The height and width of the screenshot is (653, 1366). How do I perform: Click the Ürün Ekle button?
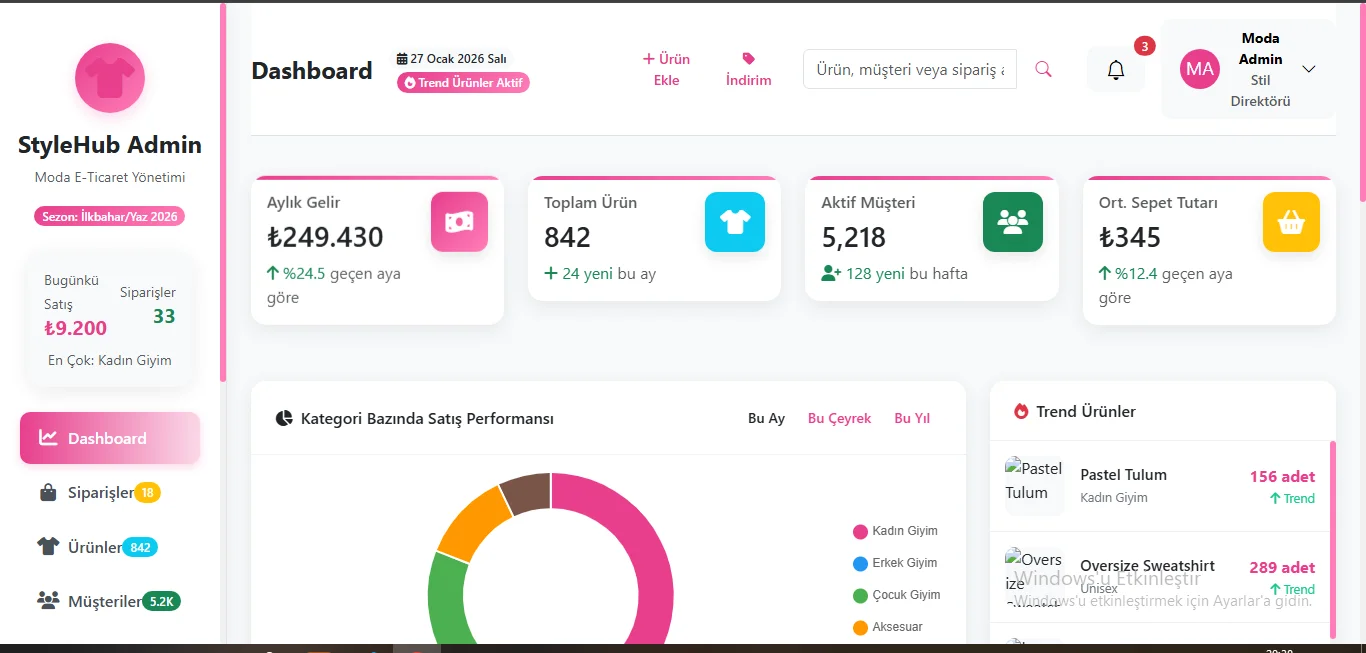[666, 69]
